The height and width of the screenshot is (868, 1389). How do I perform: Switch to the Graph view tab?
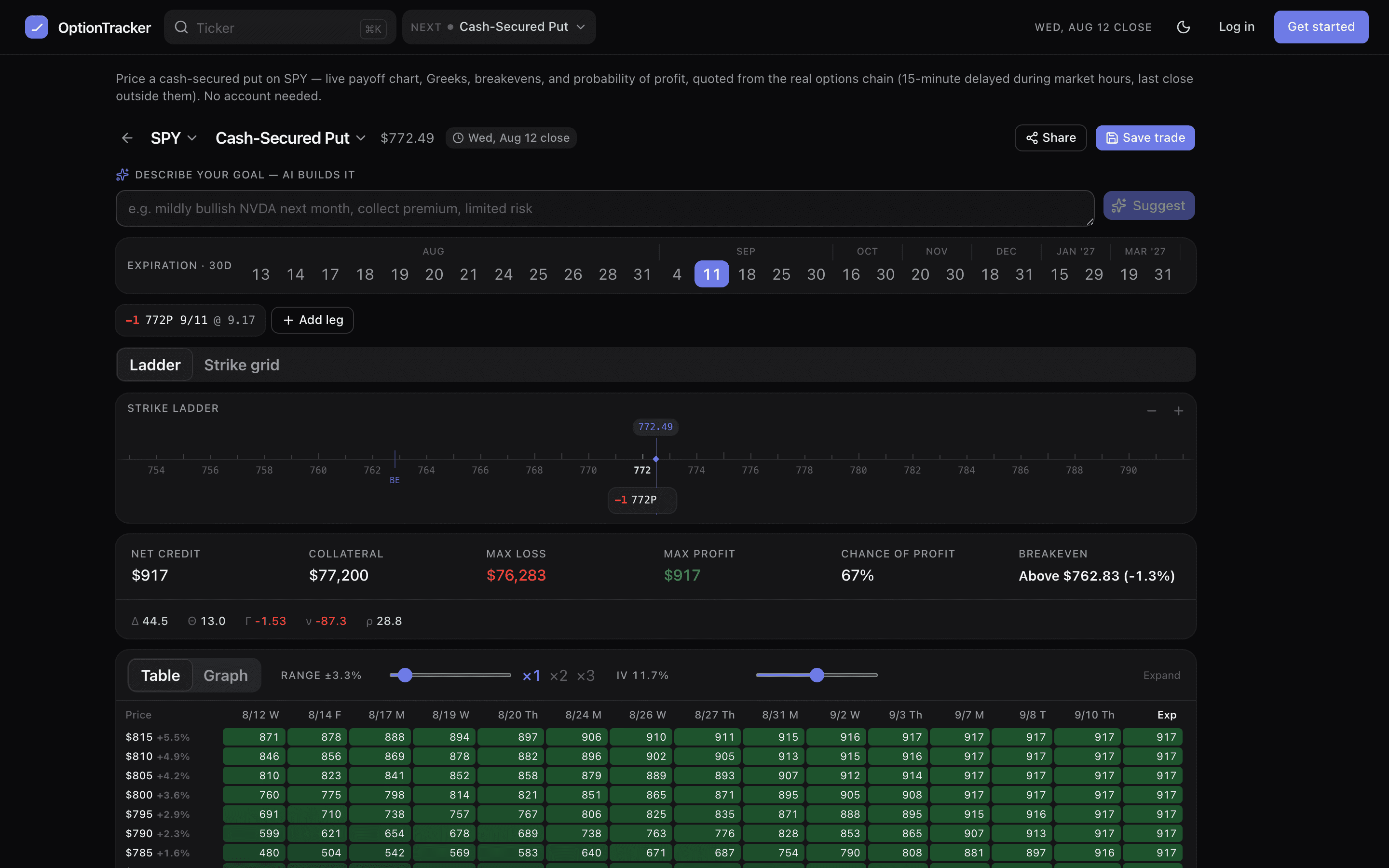(x=226, y=676)
